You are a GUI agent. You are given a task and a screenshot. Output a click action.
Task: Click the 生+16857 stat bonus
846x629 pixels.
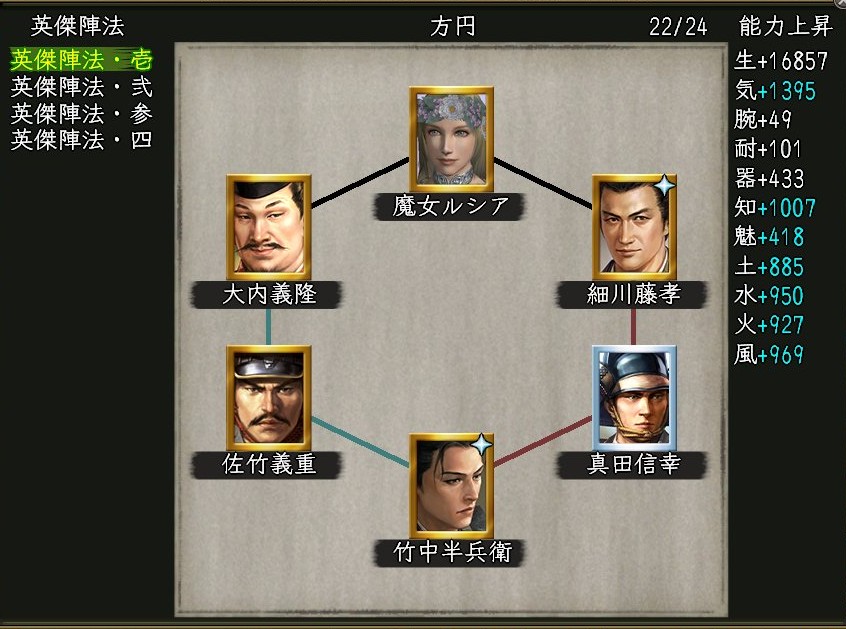[781, 61]
